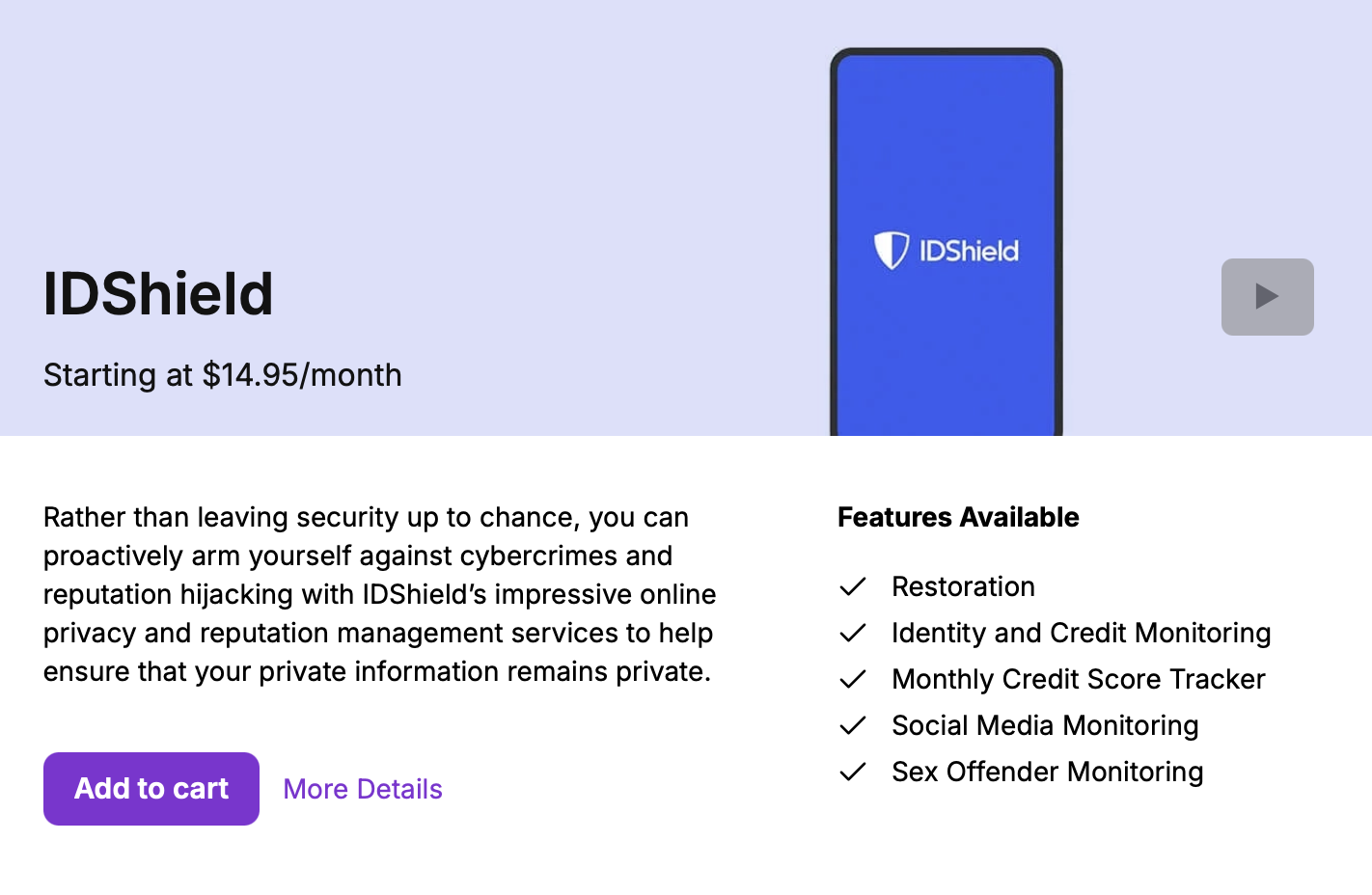The image size is (1372, 895).
Task: Click the checkmark beside Monthly Credit Score Tracker
Action: point(853,679)
